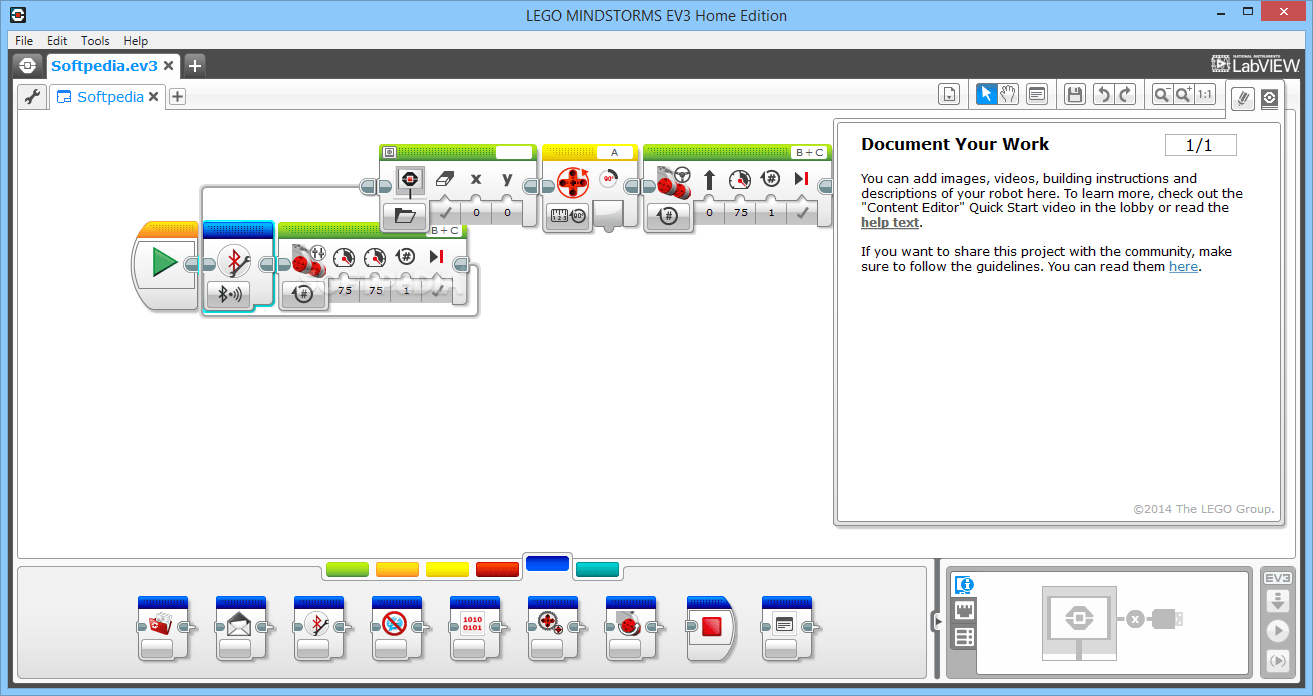1313x696 pixels.
Task: Toggle the Content Editor pencil button
Action: pos(1243,97)
